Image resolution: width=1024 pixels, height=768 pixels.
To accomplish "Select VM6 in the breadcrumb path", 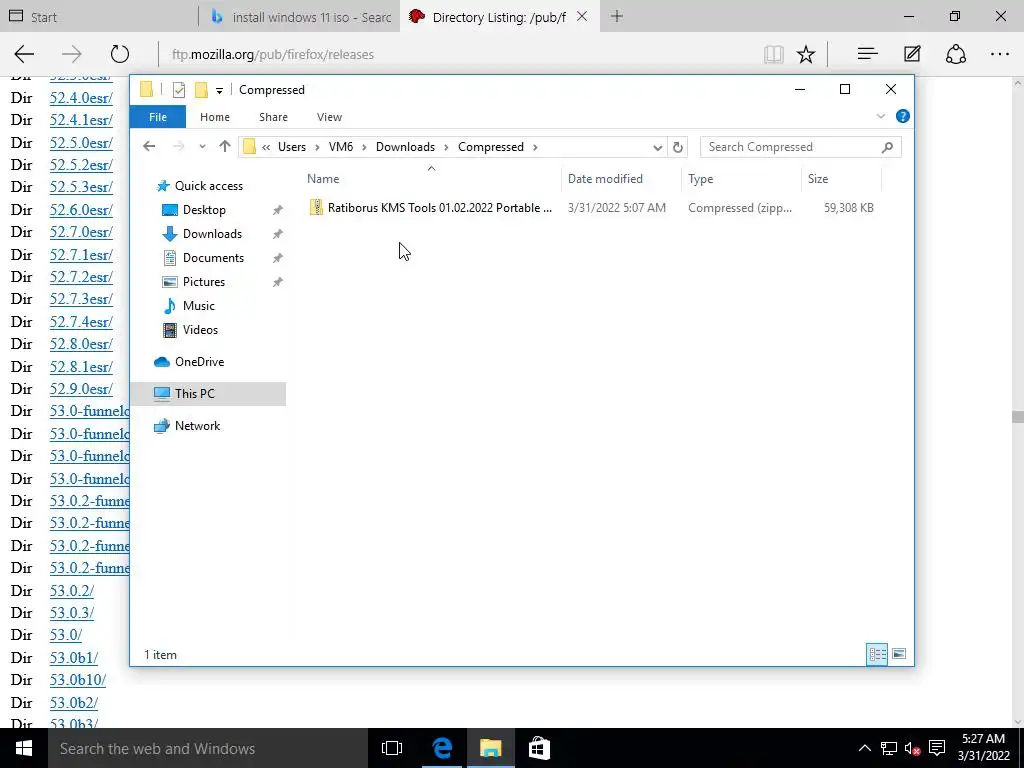I will pos(341,147).
